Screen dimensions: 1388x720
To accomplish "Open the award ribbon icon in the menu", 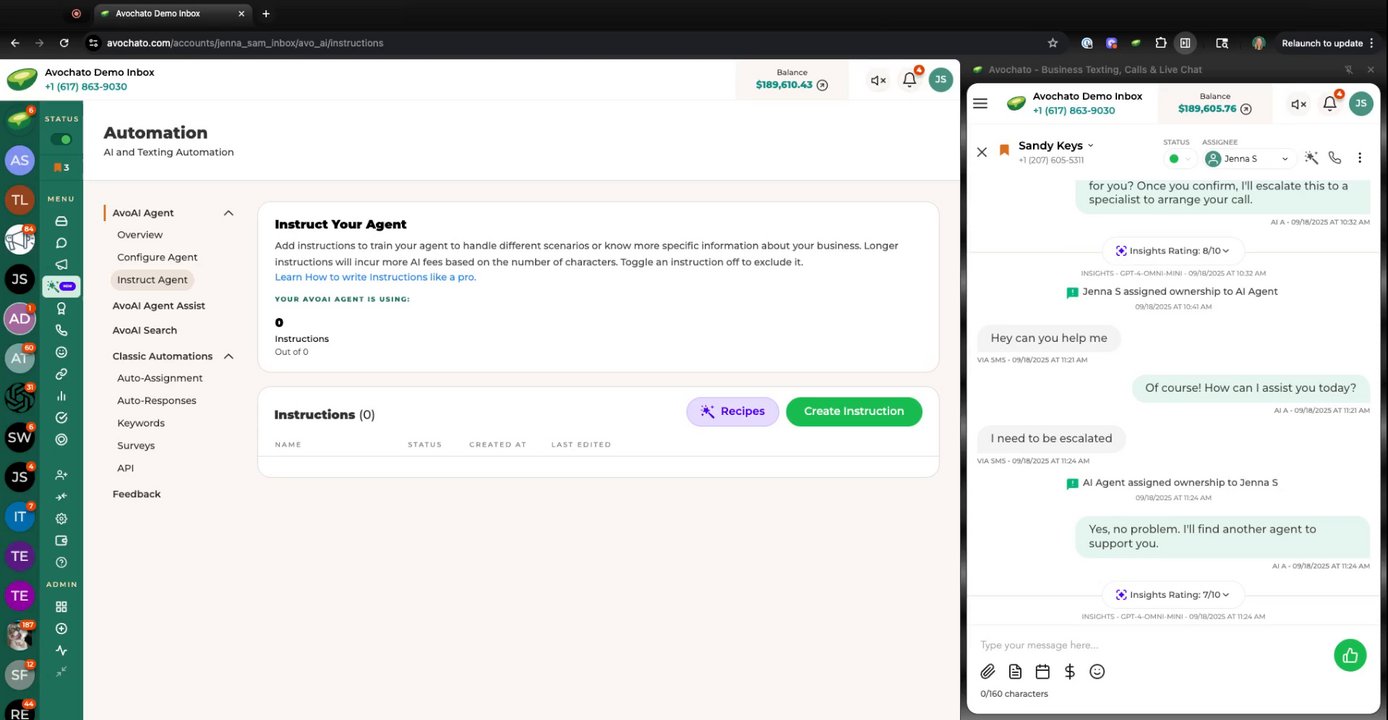I will pos(61,308).
